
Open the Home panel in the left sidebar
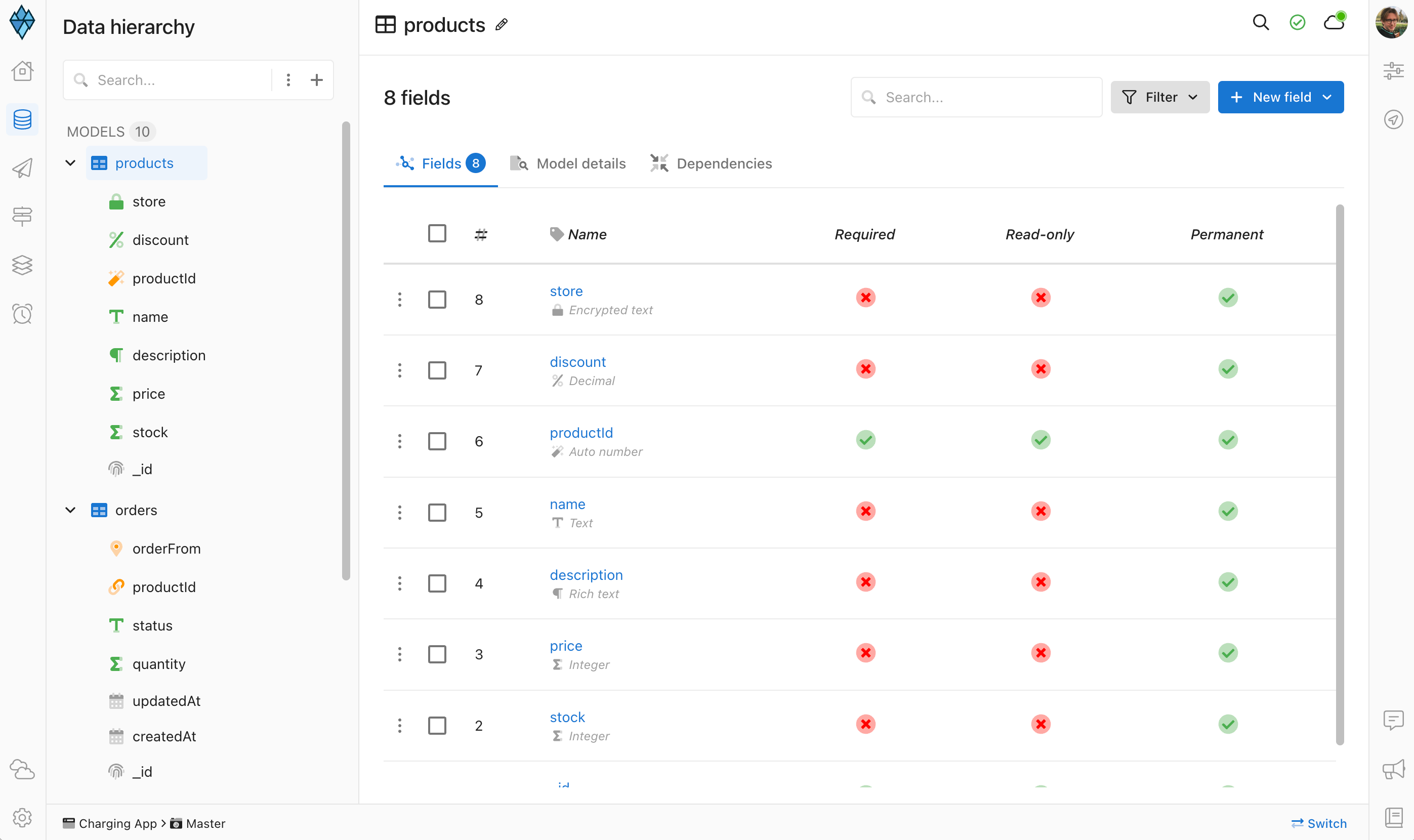coord(22,71)
